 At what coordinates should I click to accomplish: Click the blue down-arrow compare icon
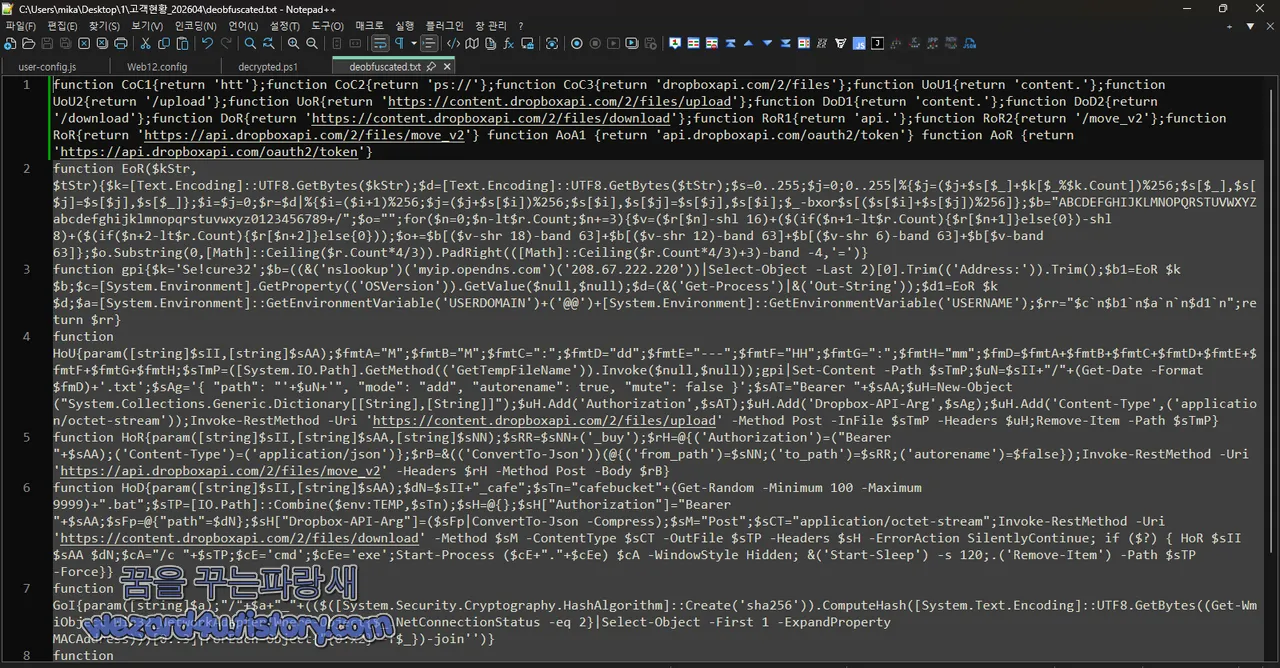[767, 44]
